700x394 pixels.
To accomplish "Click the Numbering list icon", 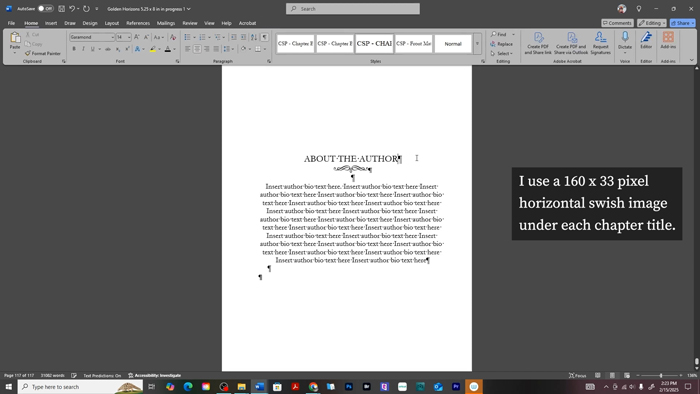I will click(202, 37).
